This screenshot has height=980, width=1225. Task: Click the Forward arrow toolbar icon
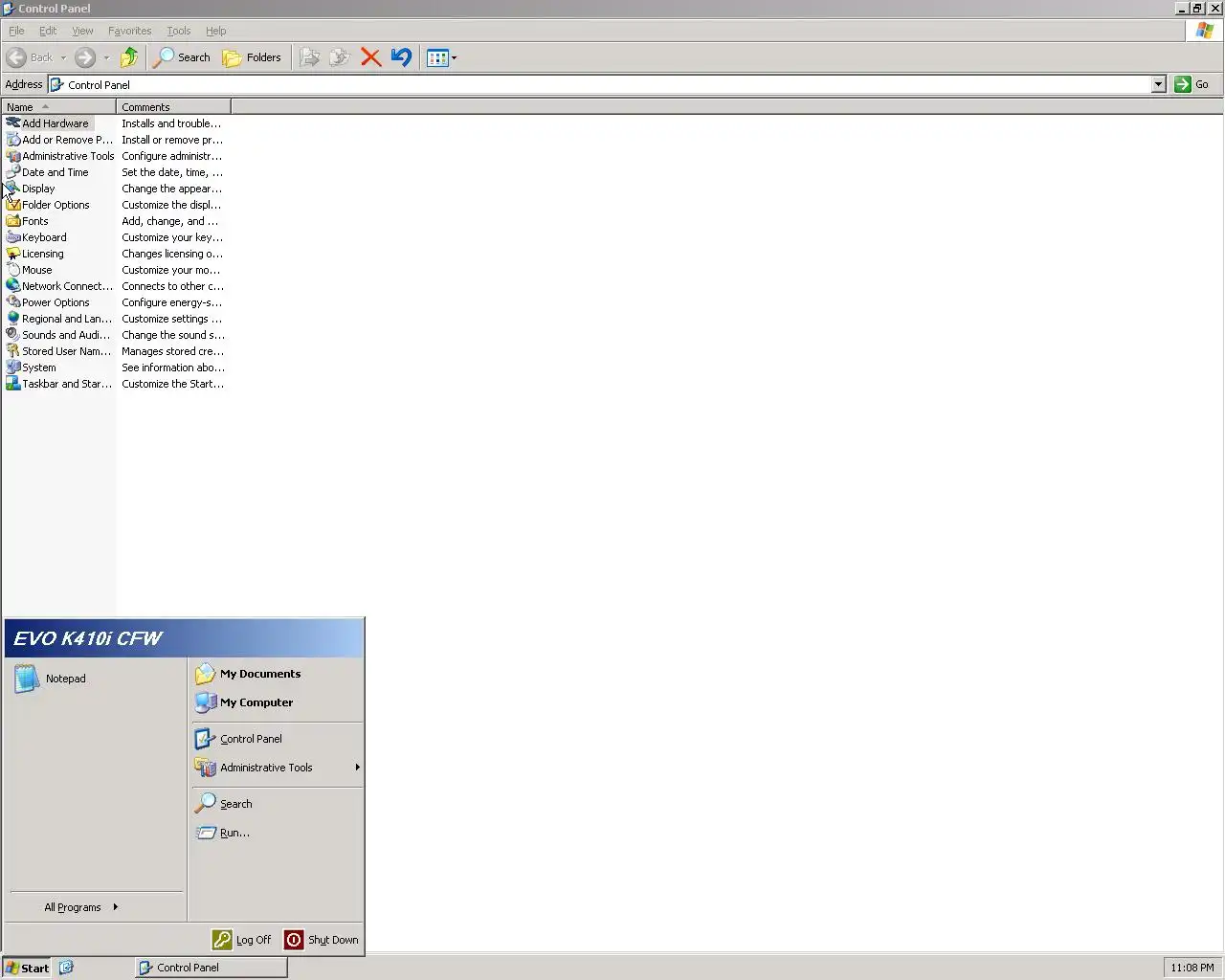click(85, 57)
